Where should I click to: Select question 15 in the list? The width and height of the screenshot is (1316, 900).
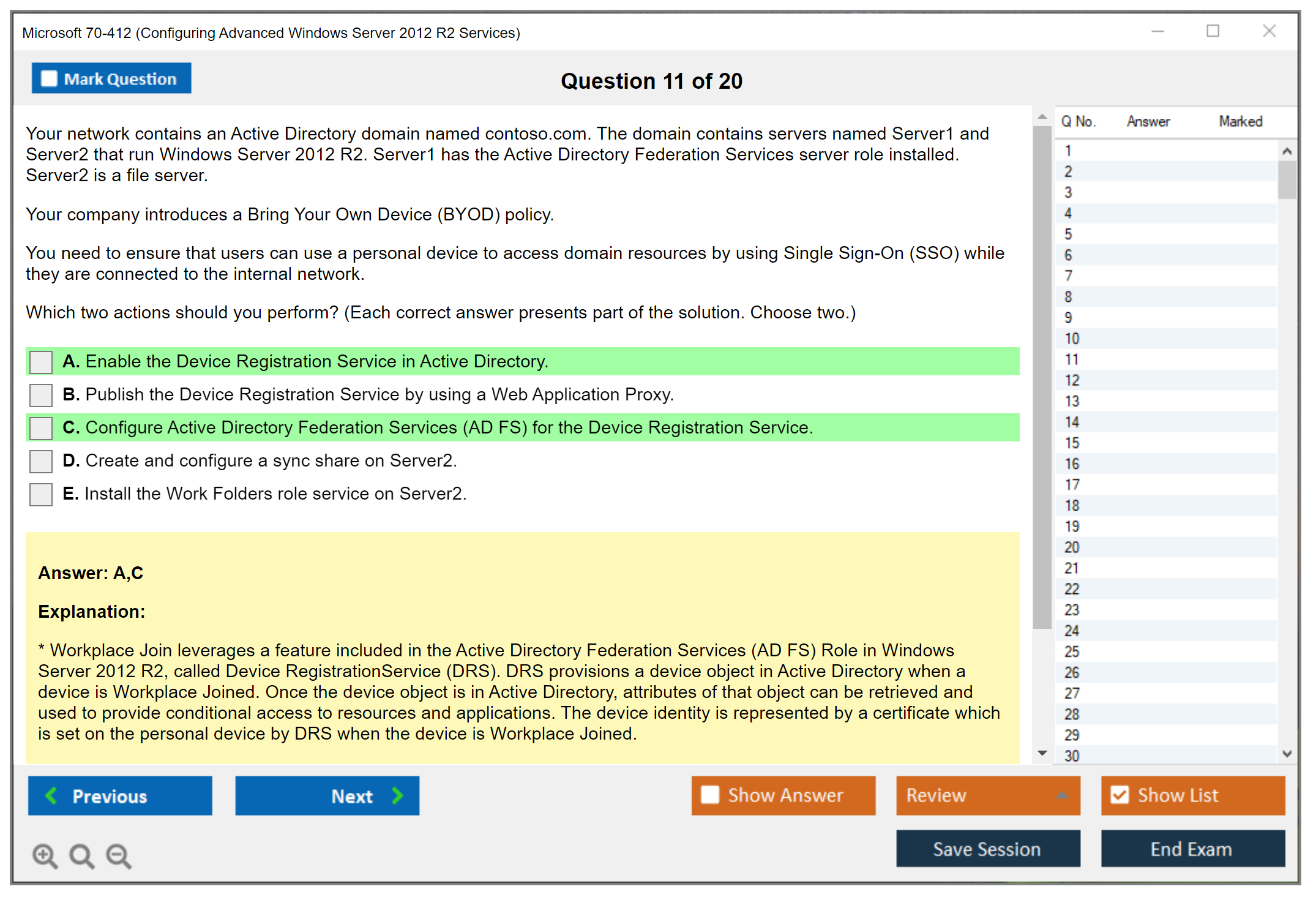click(x=1072, y=443)
